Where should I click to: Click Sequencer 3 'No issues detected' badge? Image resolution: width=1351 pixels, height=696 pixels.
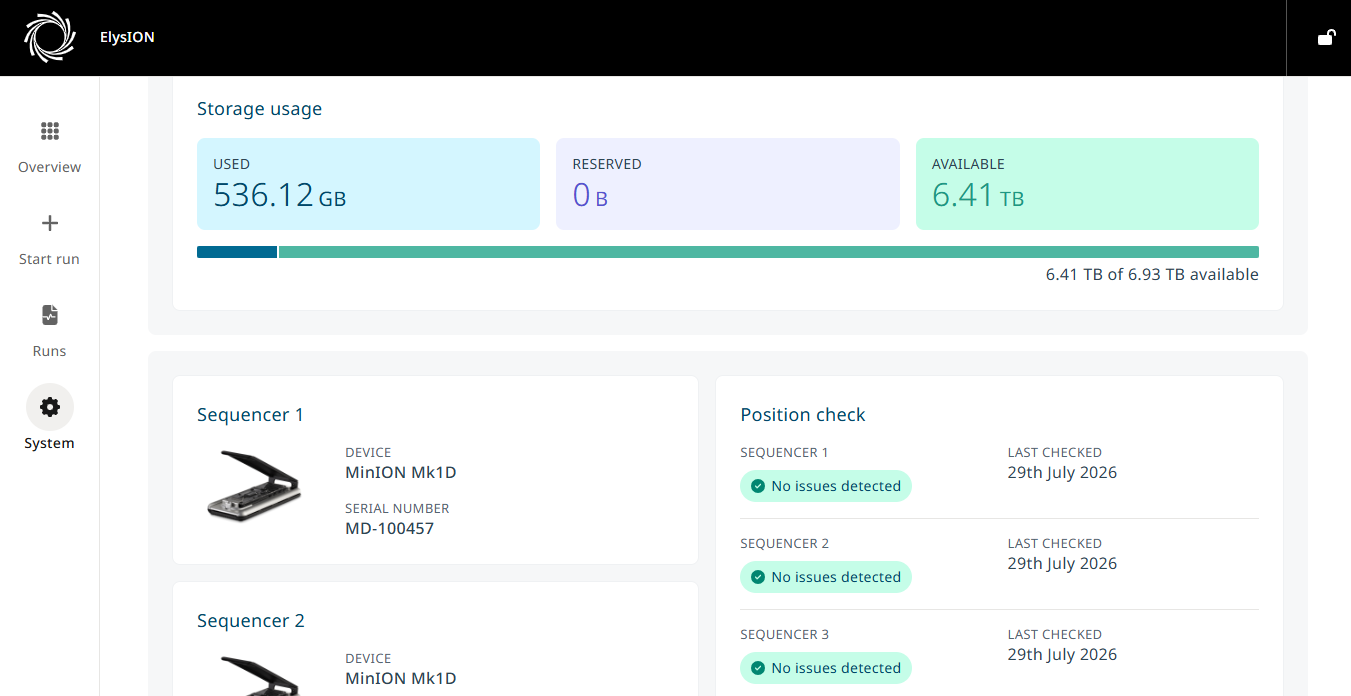[826, 668]
